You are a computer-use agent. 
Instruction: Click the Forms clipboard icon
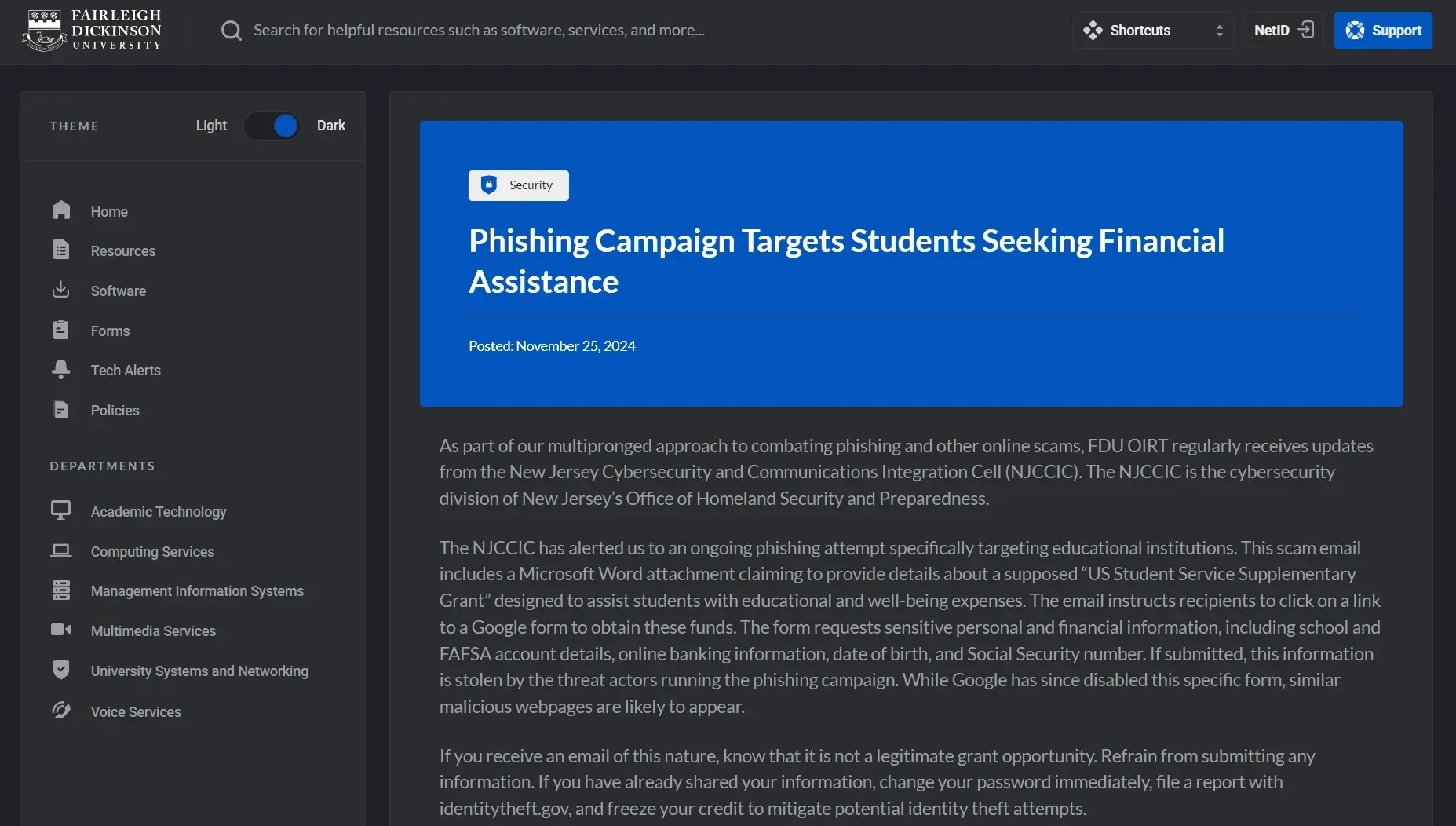[x=61, y=330]
